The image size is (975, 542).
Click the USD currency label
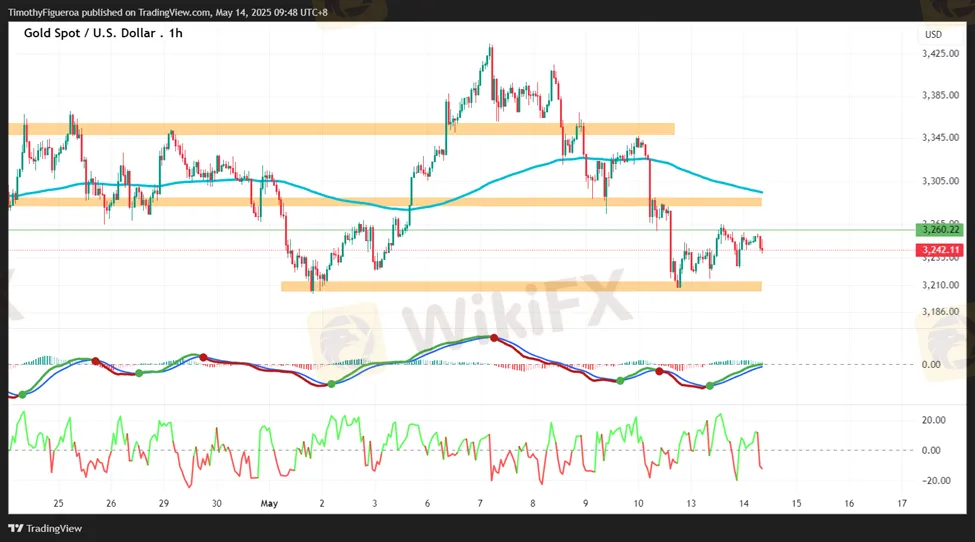click(933, 35)
